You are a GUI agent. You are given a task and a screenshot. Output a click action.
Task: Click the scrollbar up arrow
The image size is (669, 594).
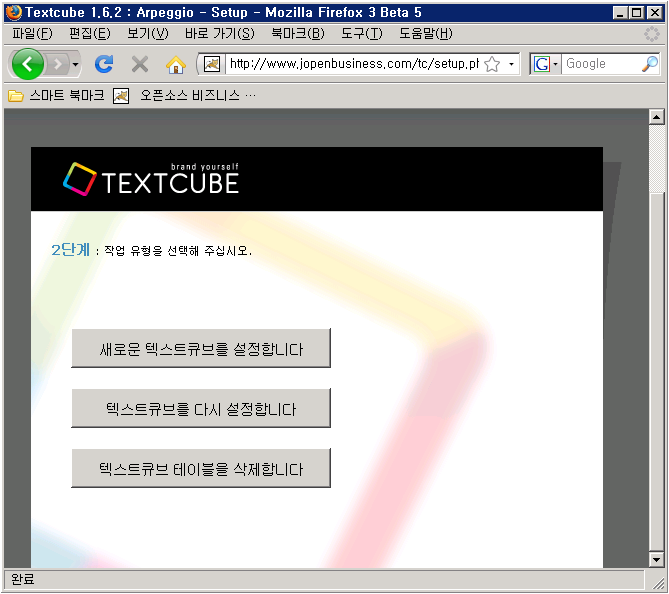[x=656, y=116]
